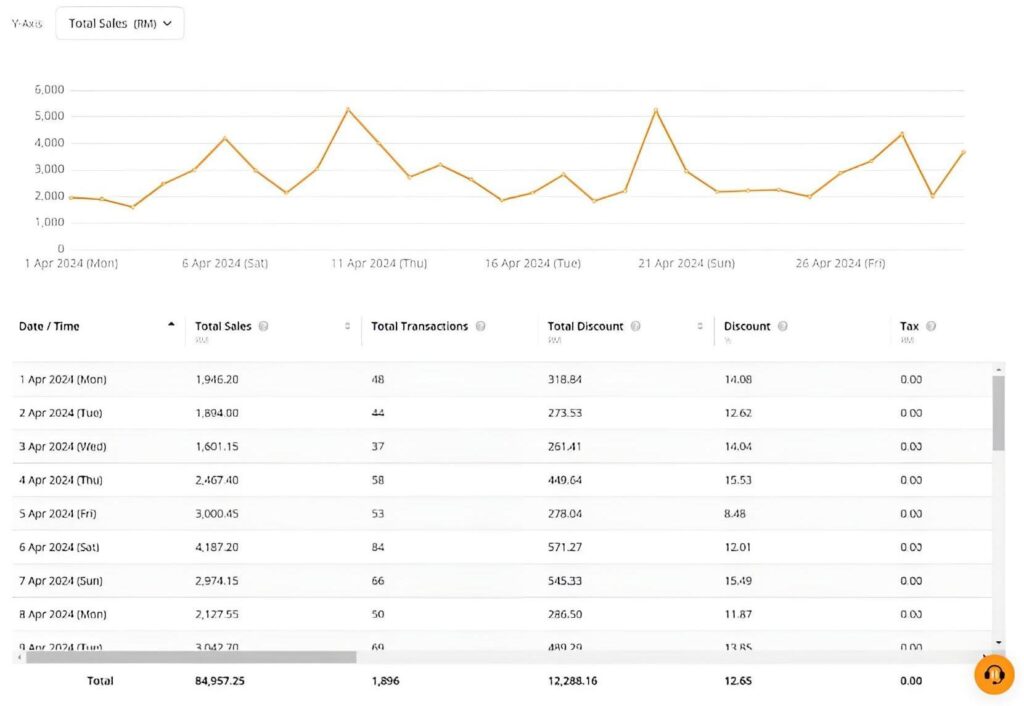
Task: Toggle sorting on the Total Transactions column
Action: click(419, 325)
